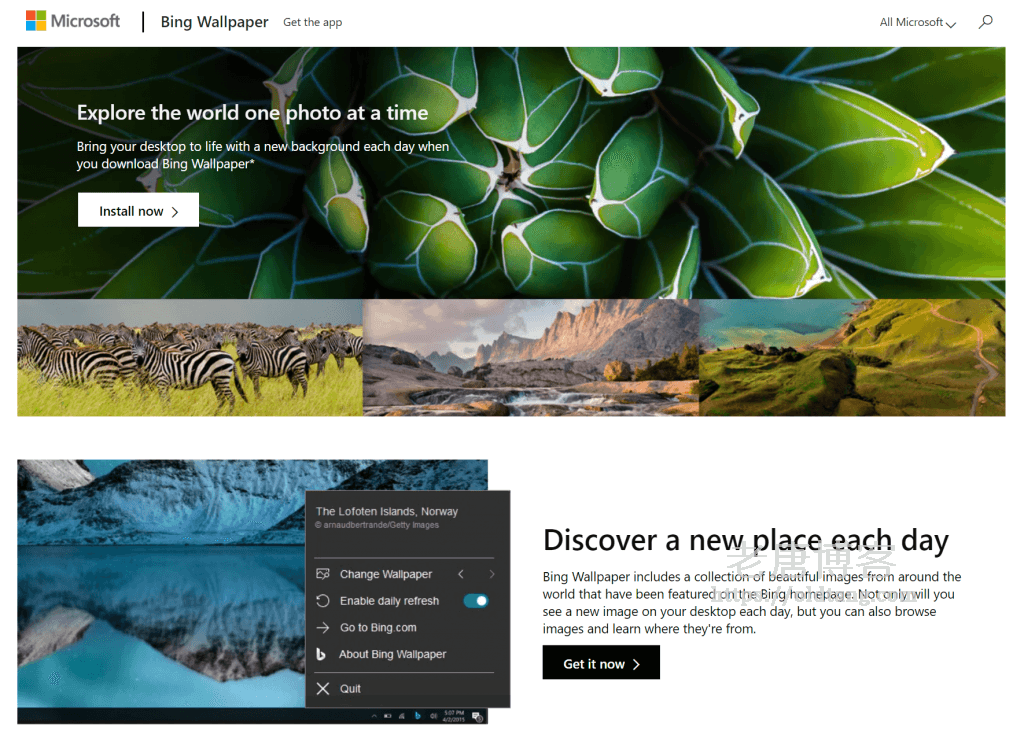This screenshot has width=1024, height=738.
Task: Open the Get the app link
Action: point(312,22)
